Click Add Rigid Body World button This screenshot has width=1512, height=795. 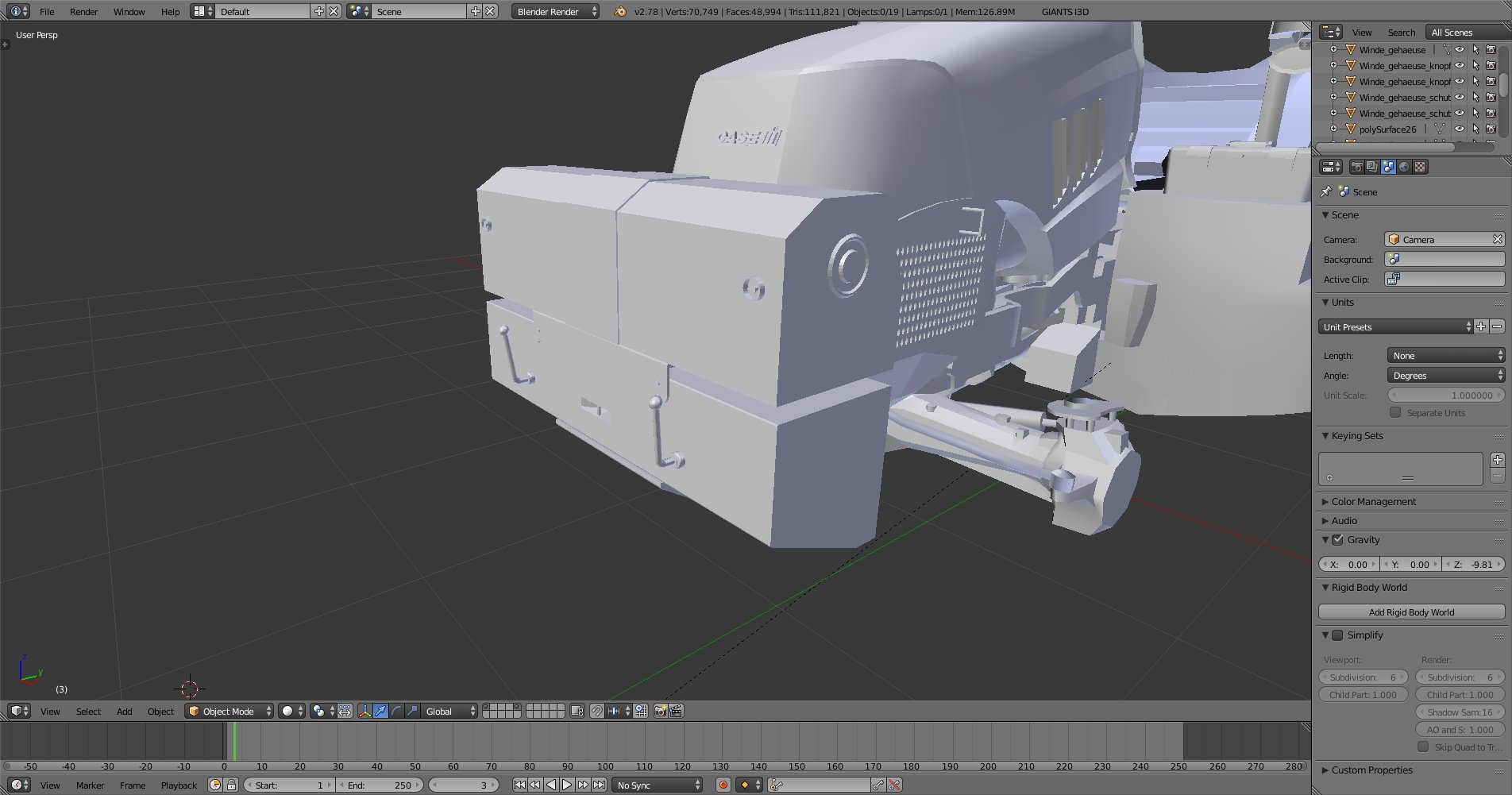tap(1411, 612)
